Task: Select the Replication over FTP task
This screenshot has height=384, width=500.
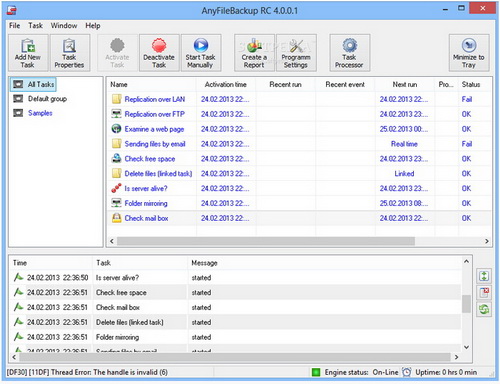Action: (154, 114)
